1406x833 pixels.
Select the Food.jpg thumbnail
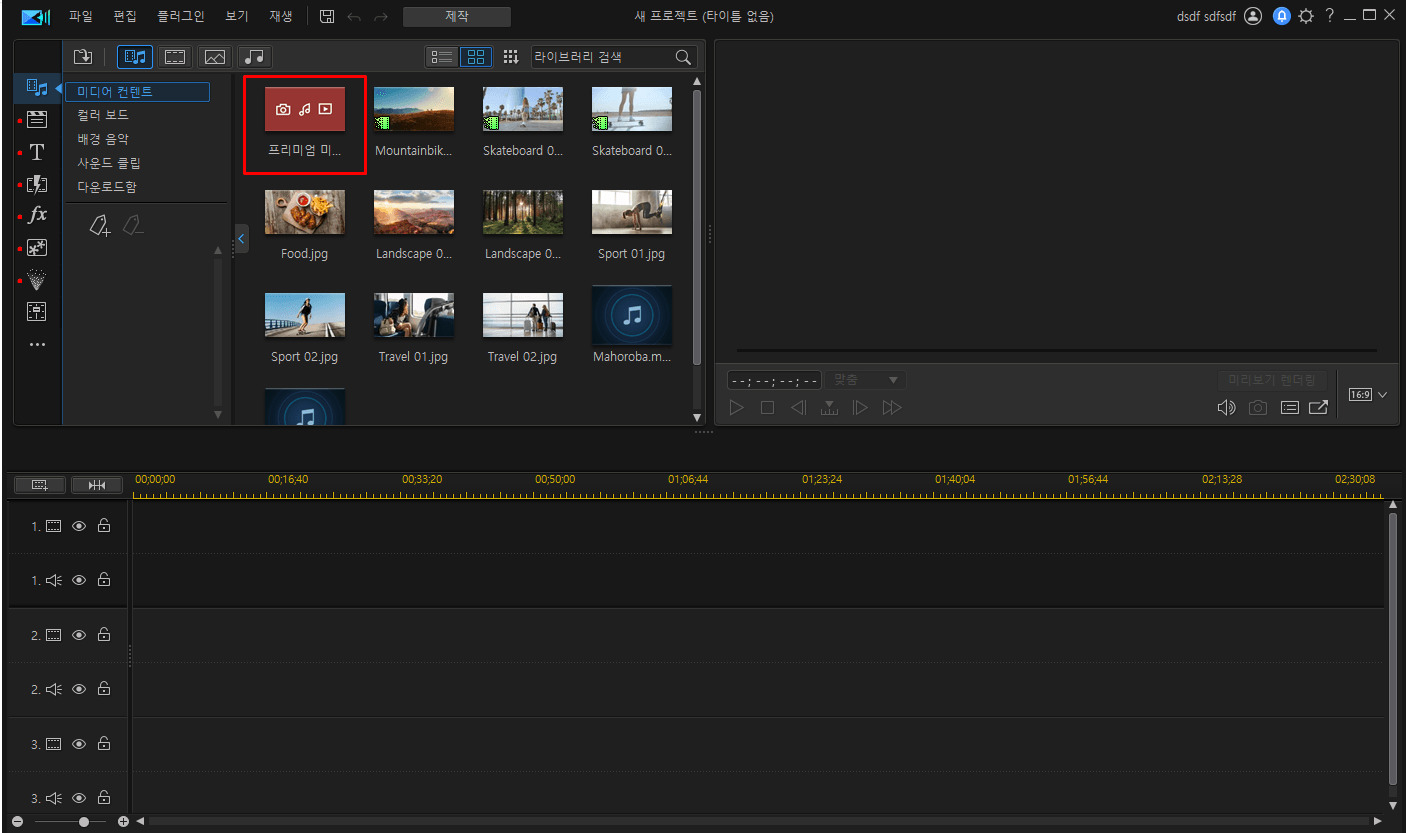tap(305, 213)
